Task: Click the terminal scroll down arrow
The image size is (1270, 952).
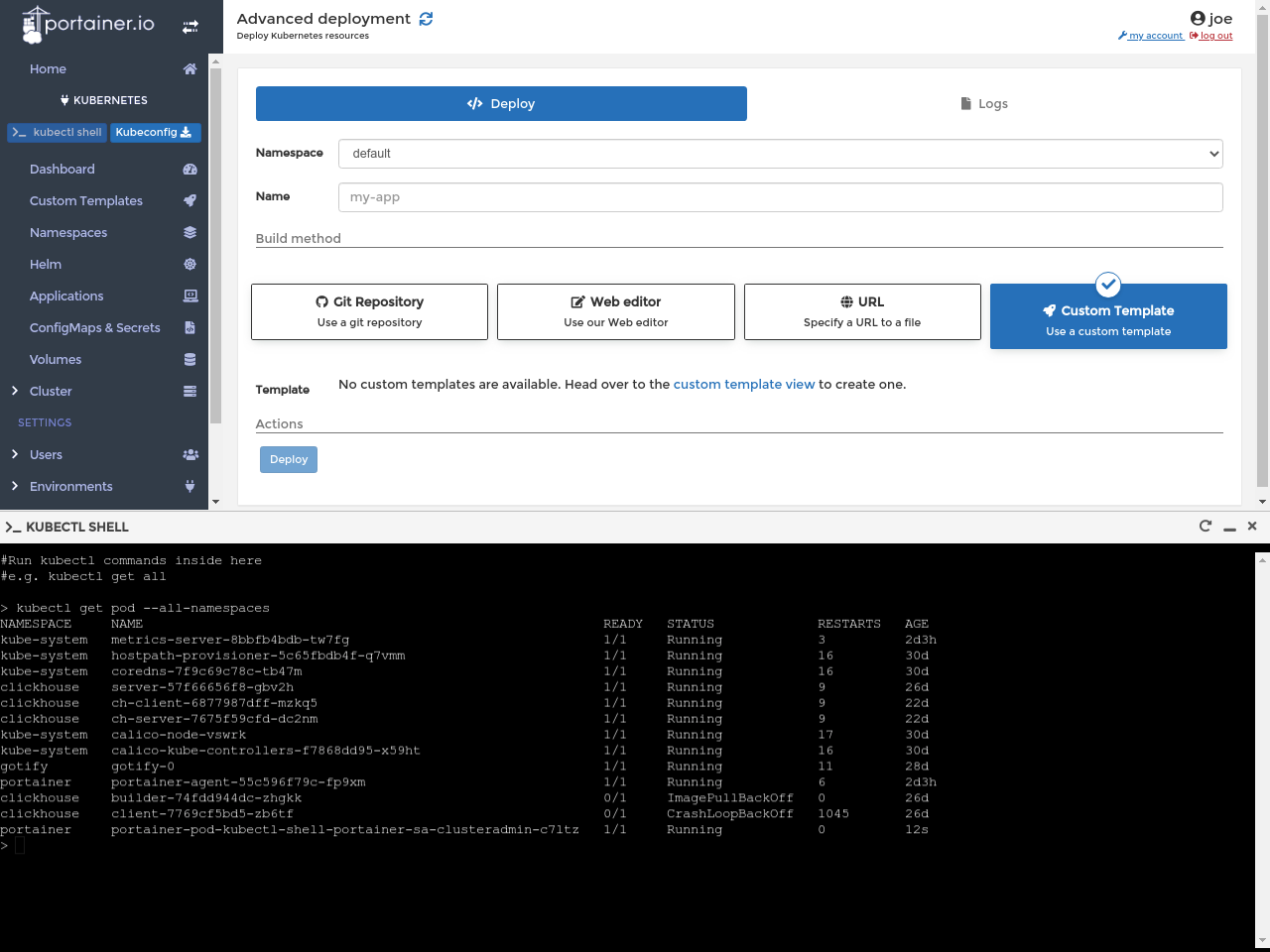Action: 1262,940
